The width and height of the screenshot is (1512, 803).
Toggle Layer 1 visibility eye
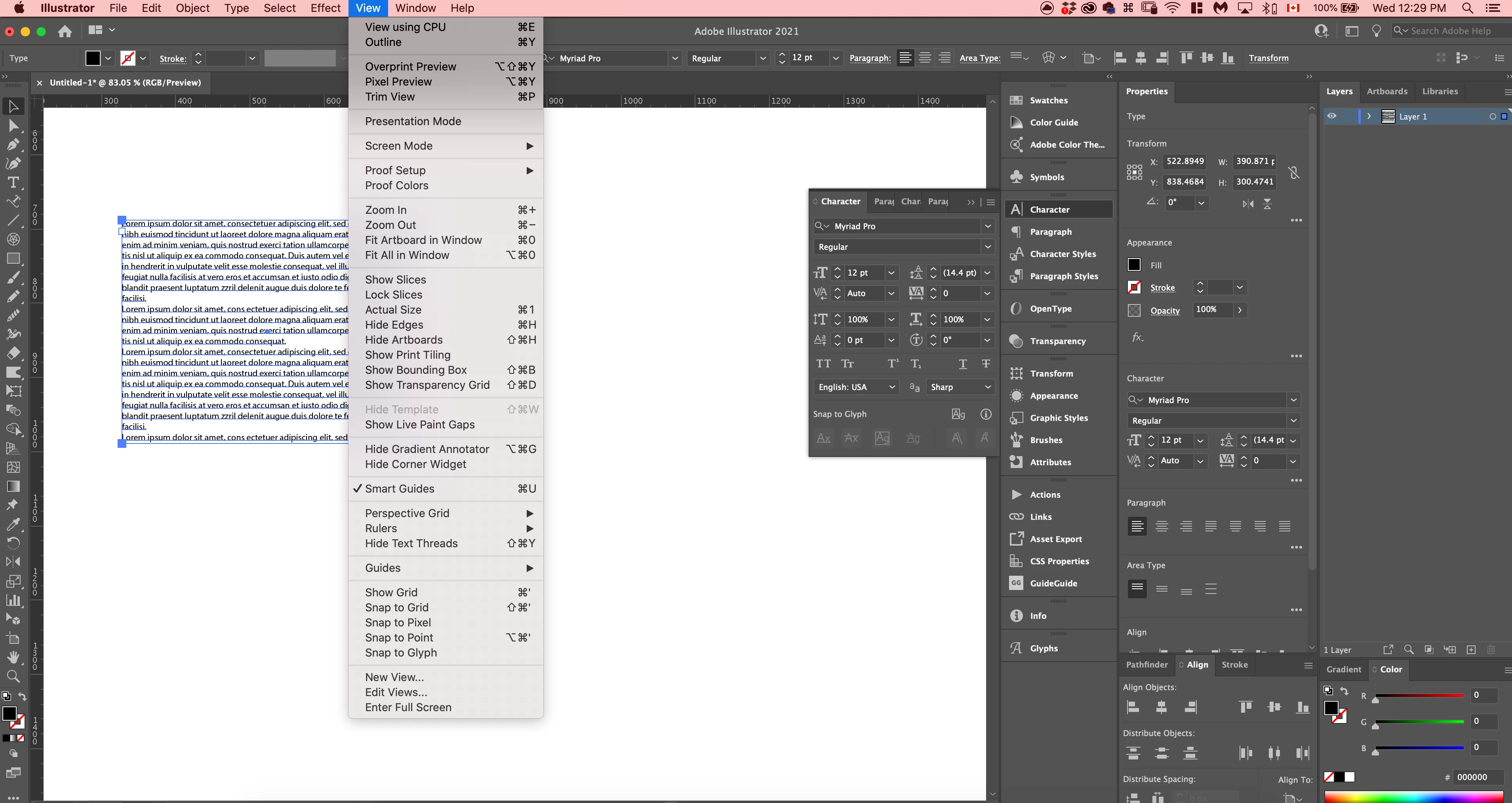tap(1332, 116)
